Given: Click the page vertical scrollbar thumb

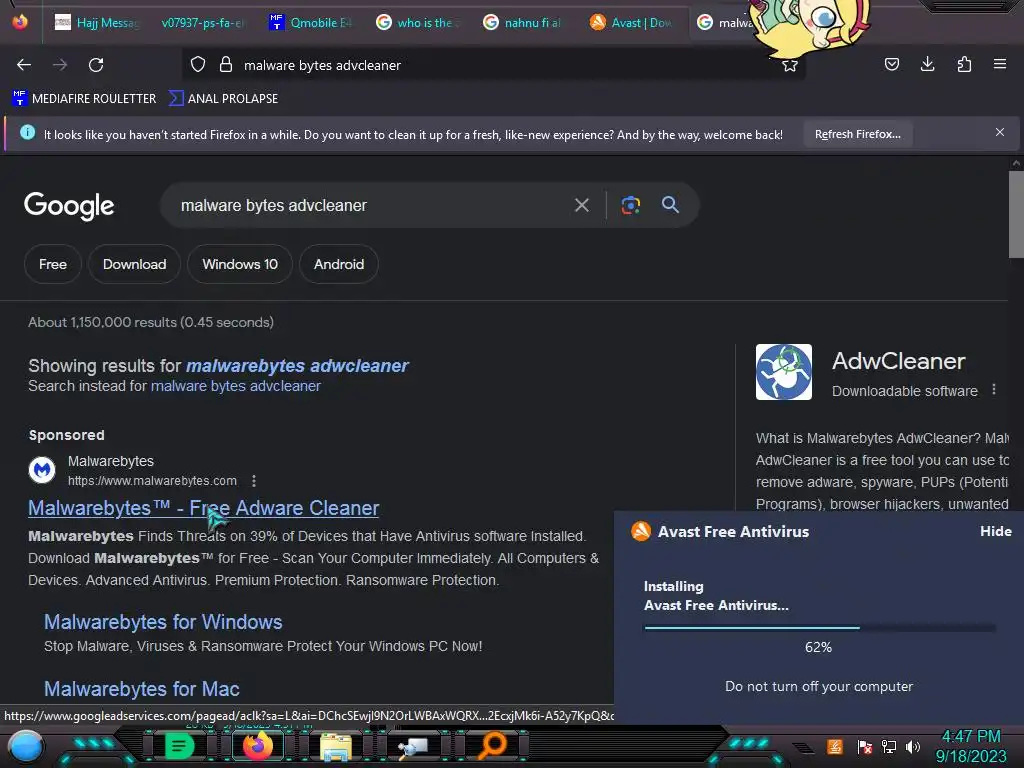Looking at the screenshot, I should pos(1016,214).
